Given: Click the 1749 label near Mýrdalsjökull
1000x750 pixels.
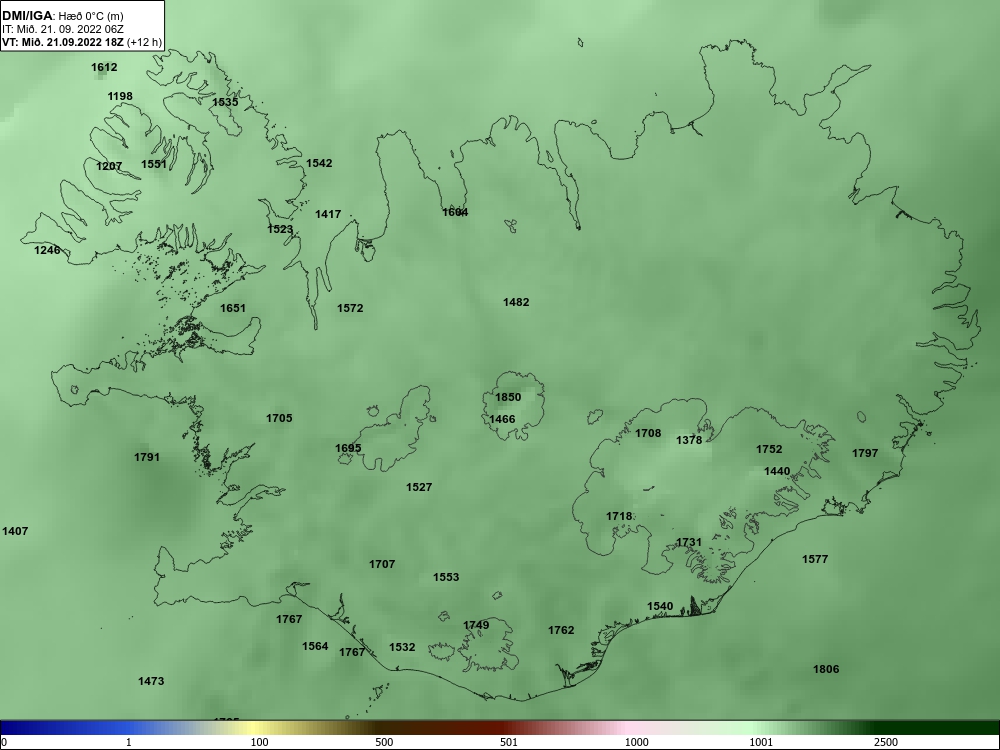Looking at the screenshot, I should pyautogui.click(x=476, y=625).
